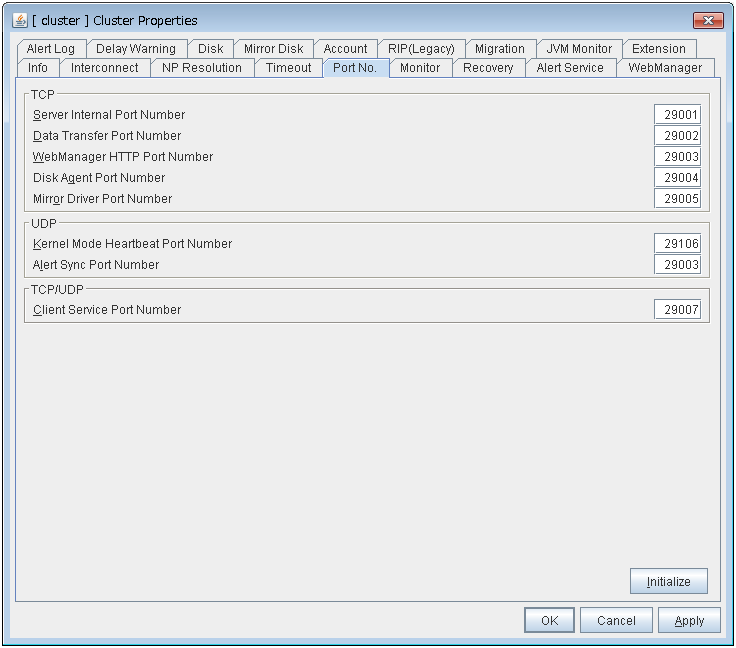Click the UDP group heading
The image size is (736, 648).
pos(44,223)
